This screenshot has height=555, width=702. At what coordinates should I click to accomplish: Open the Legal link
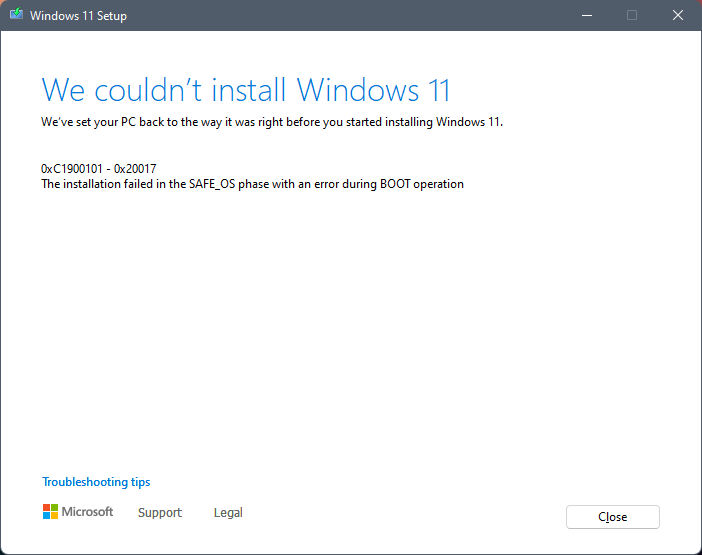[228, 512]
